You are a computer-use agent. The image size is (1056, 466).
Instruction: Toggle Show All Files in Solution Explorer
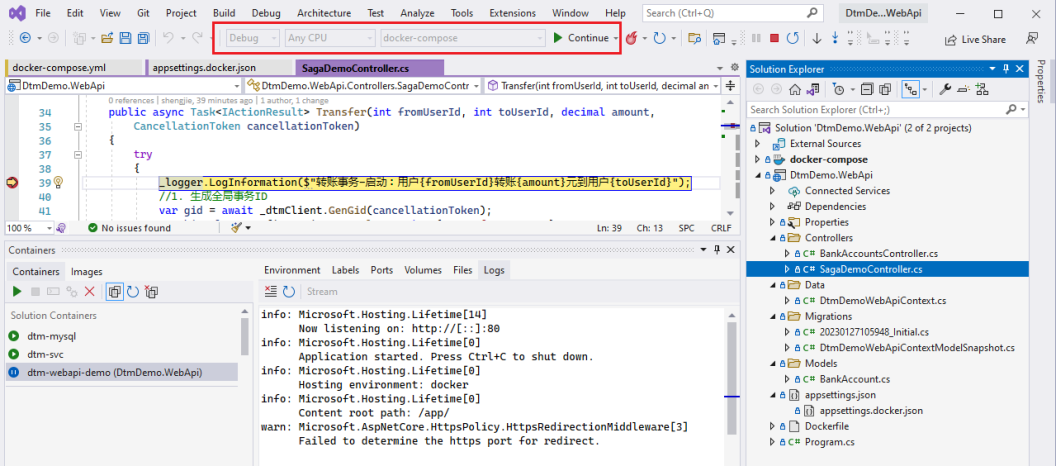click(884, 89)
